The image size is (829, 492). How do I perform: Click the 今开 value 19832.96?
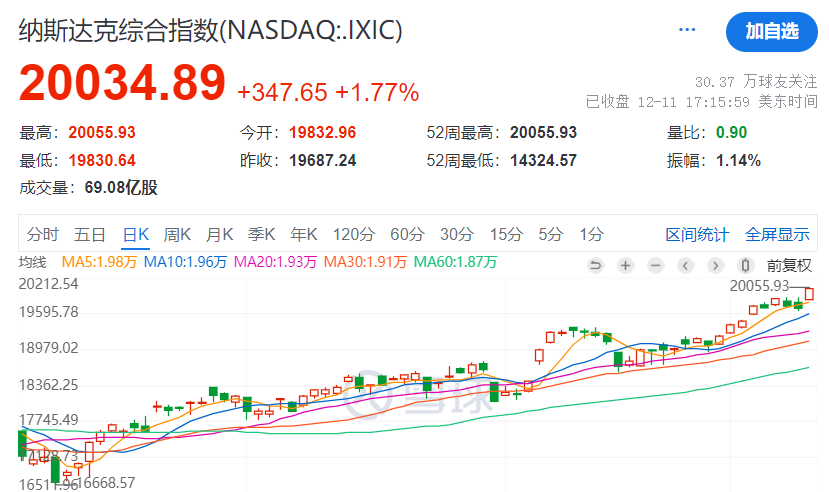click(323, 132)
